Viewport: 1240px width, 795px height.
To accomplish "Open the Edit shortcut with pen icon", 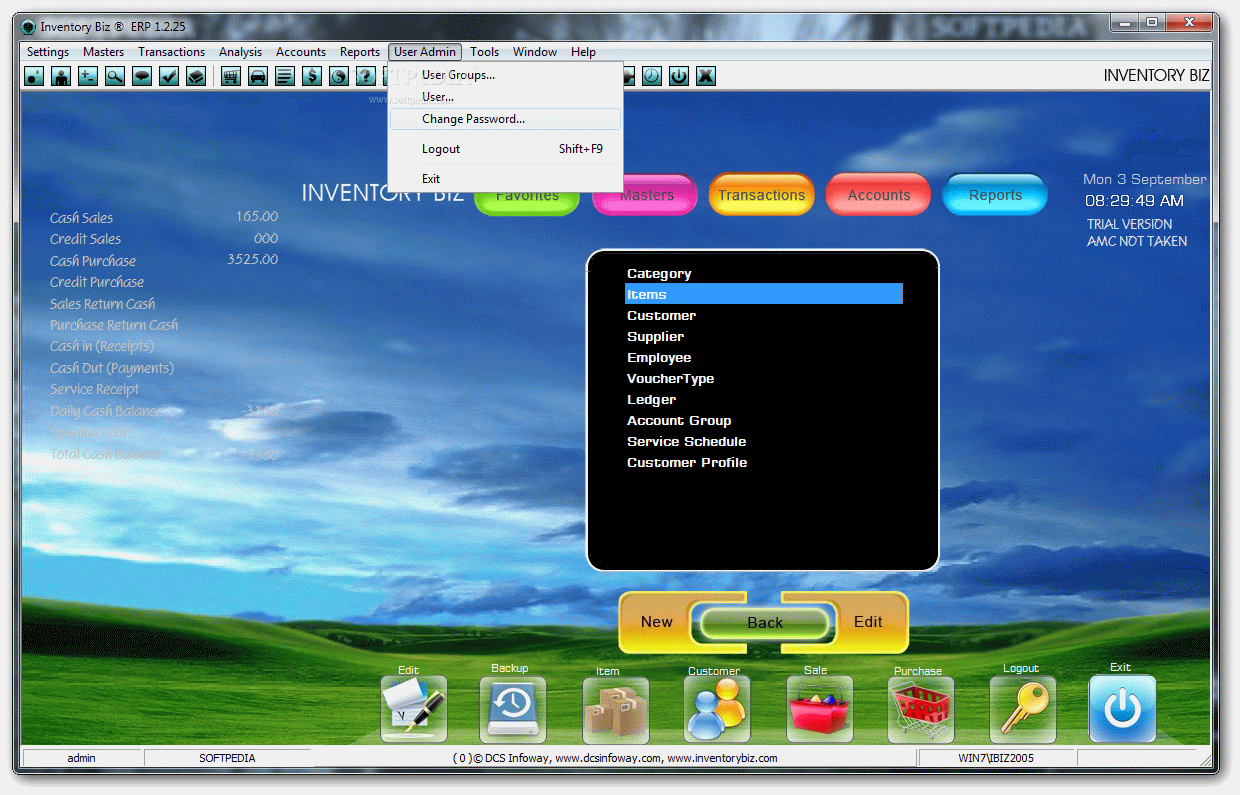I will pyautogui.click(x=414, y=709).
